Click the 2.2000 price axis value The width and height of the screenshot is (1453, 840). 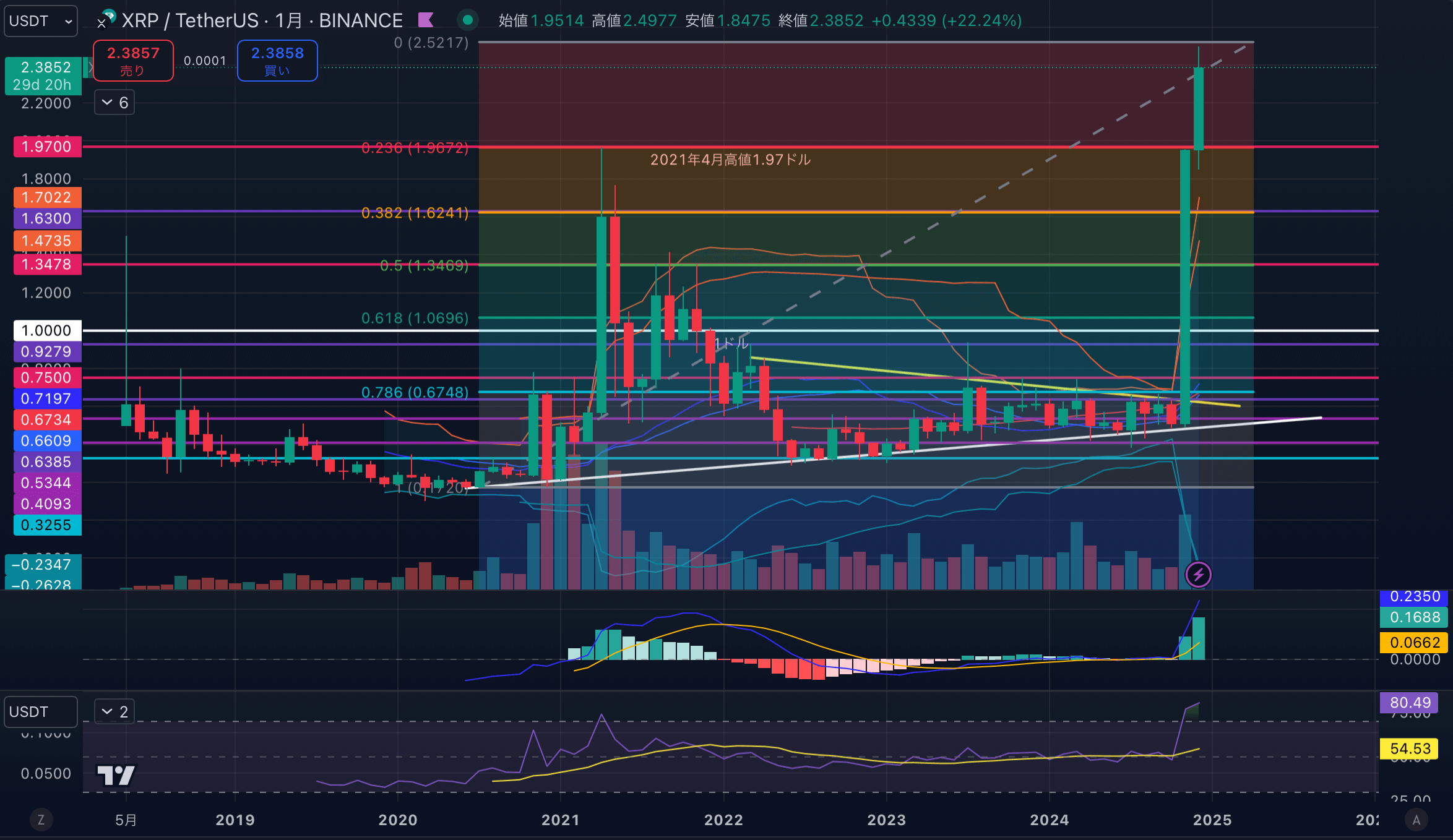point(46,103)
